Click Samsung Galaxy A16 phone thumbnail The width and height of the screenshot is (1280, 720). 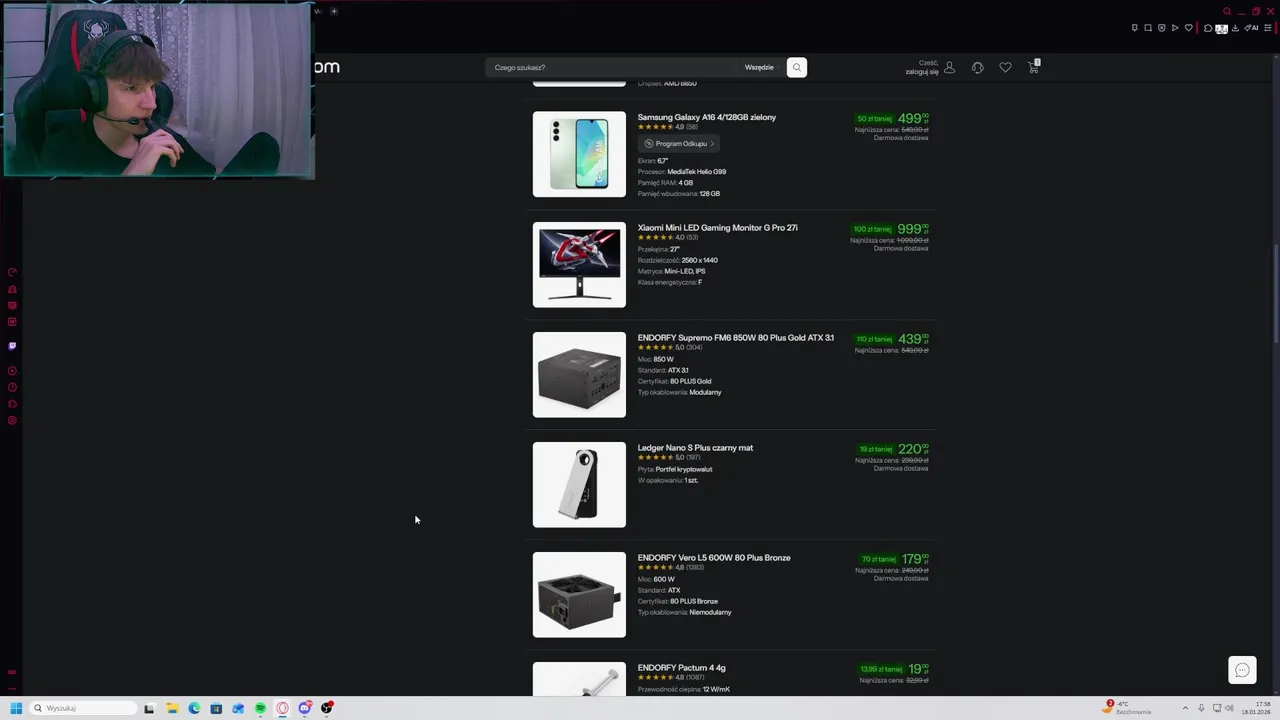coord(579,154)
